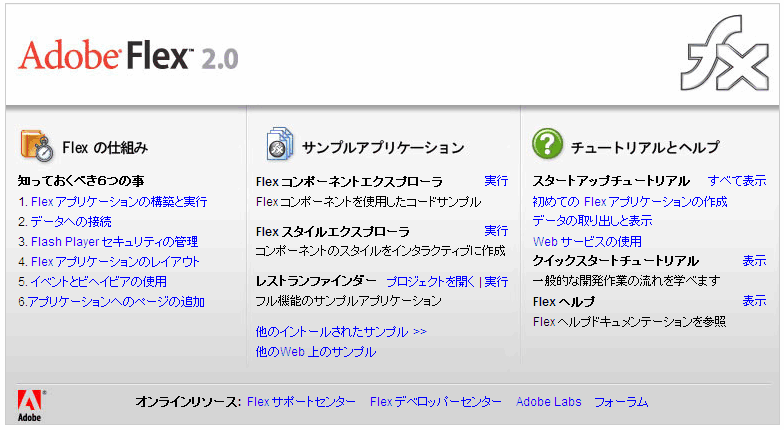Click 'オンラインリソース:' label
Image resolution: width=784 pixels, height=430 pixels.
click(188, 402)
